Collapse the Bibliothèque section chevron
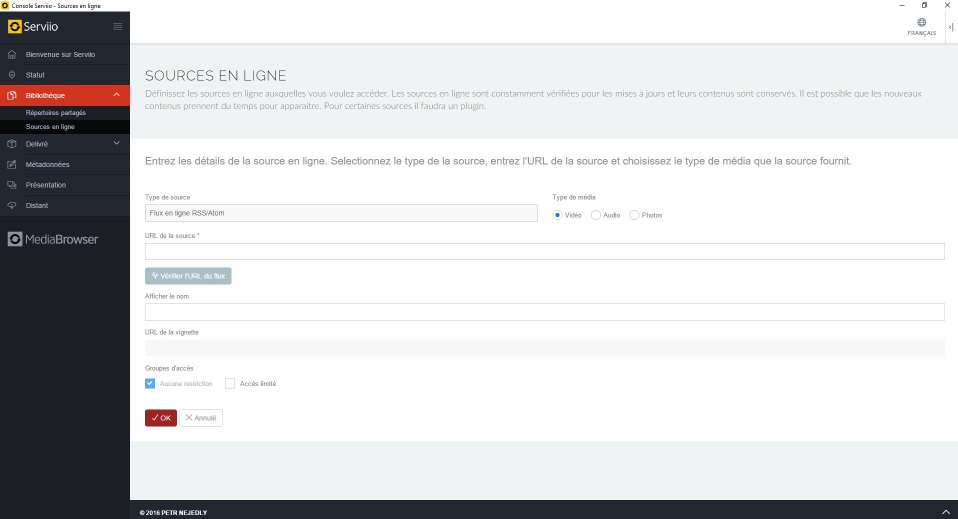The image size is (958, 519). [117, 95]
